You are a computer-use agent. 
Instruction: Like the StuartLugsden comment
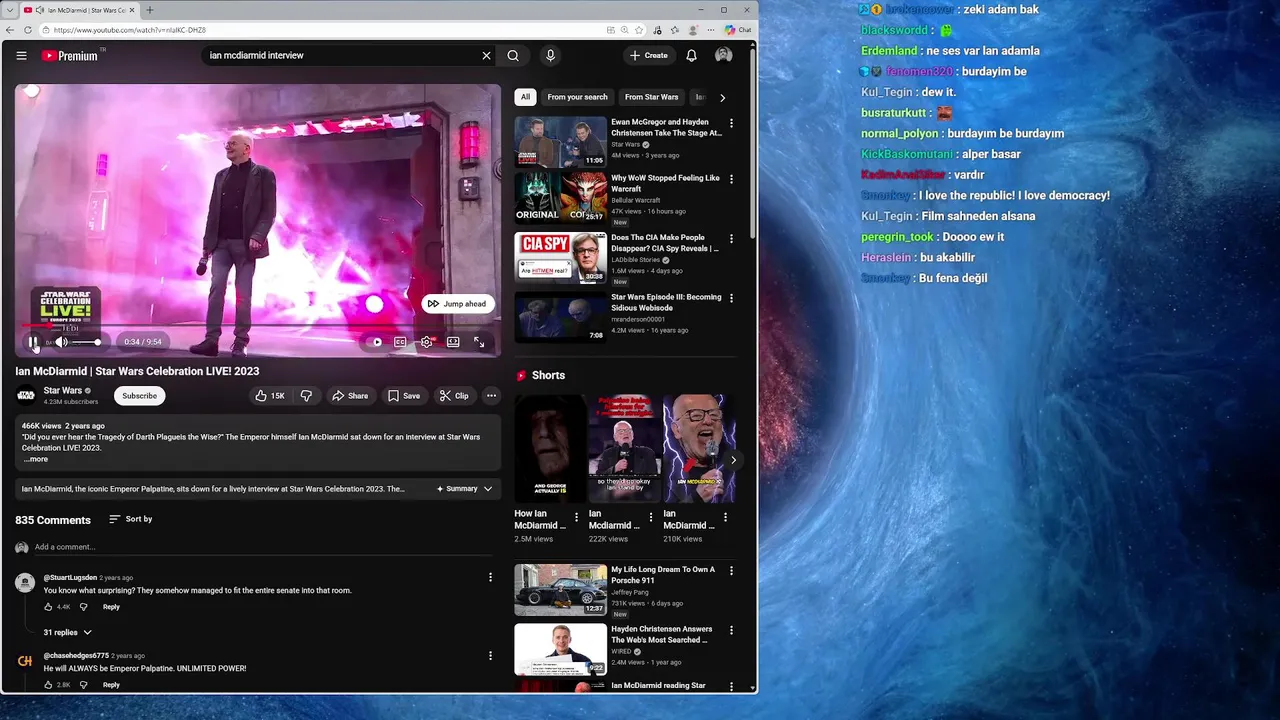(x=48, y=607)
